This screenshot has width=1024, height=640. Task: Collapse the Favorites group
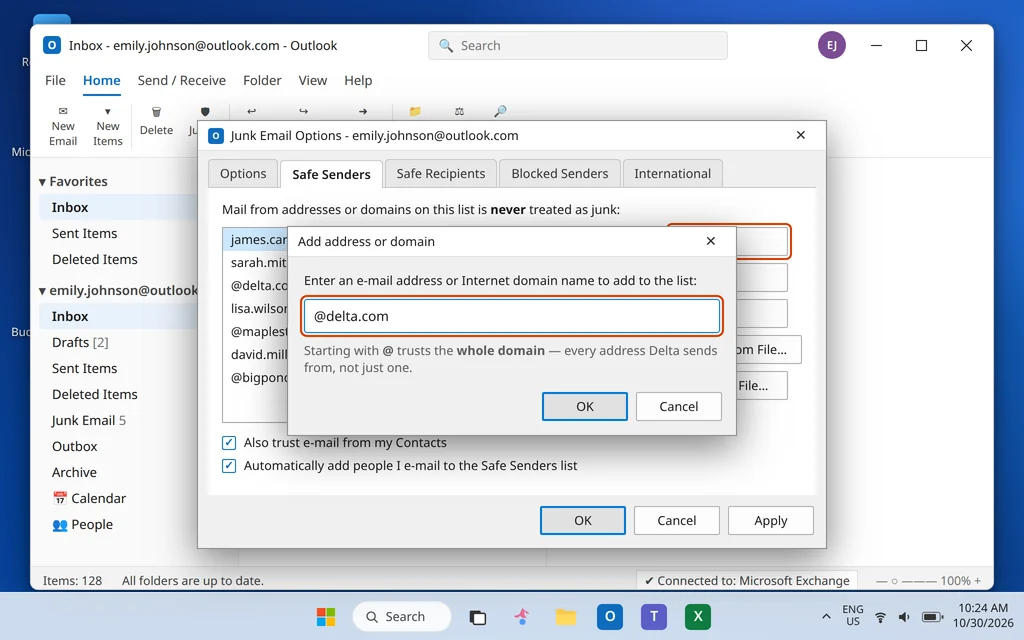point(42,182)
